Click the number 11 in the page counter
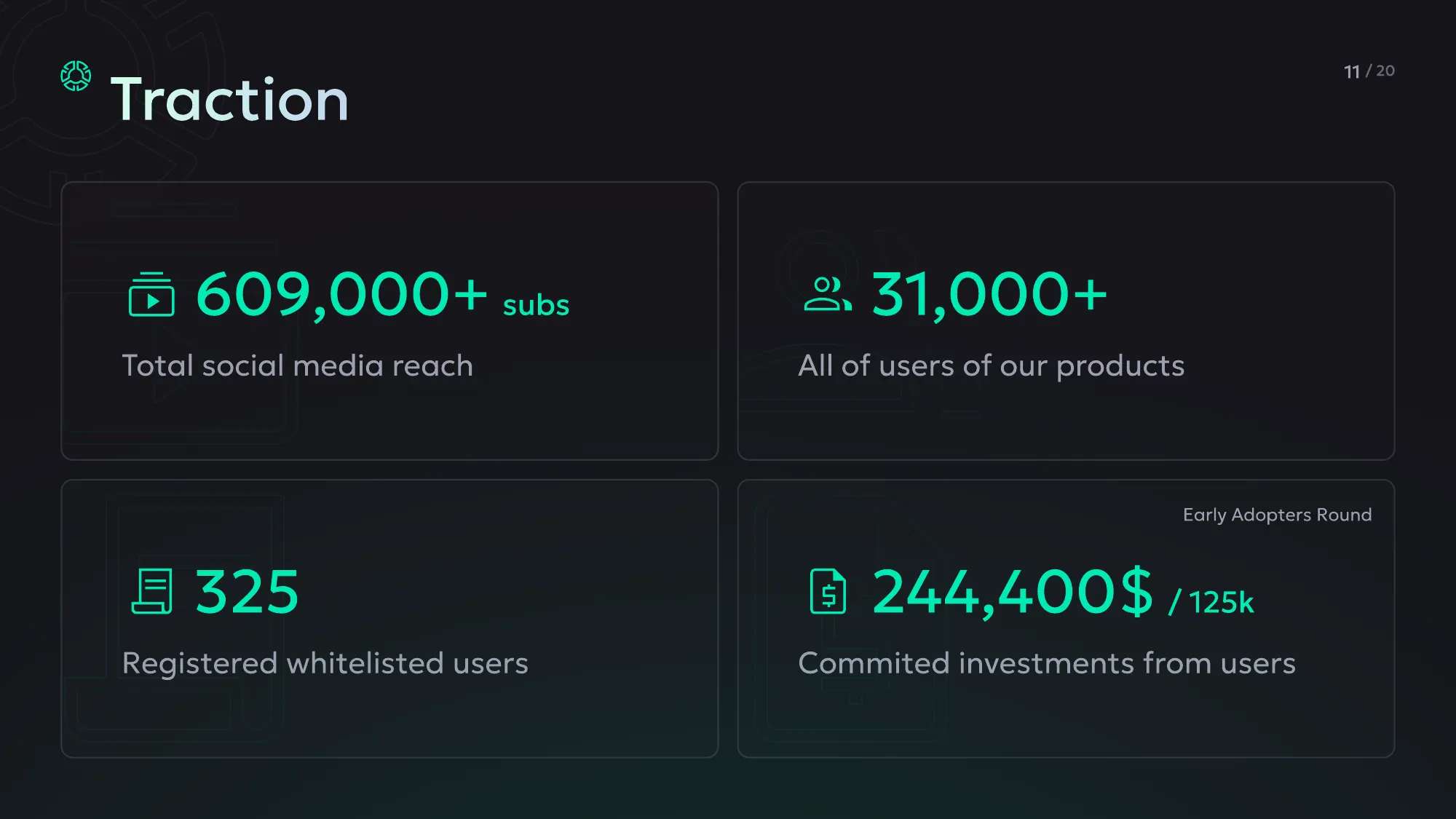 pos(1352,72)
